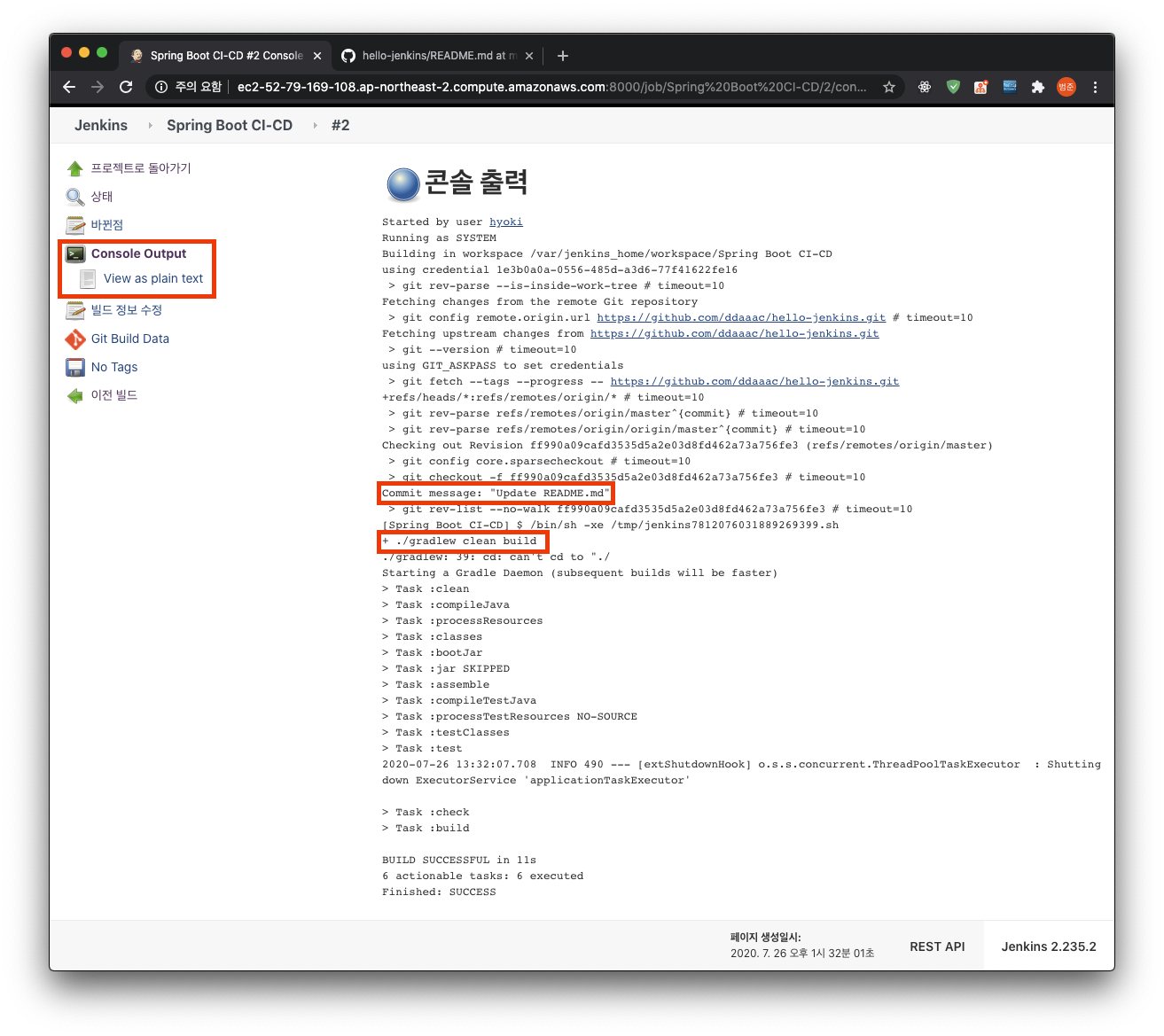Click the git fetch --tags repository link

pos(754,381)
